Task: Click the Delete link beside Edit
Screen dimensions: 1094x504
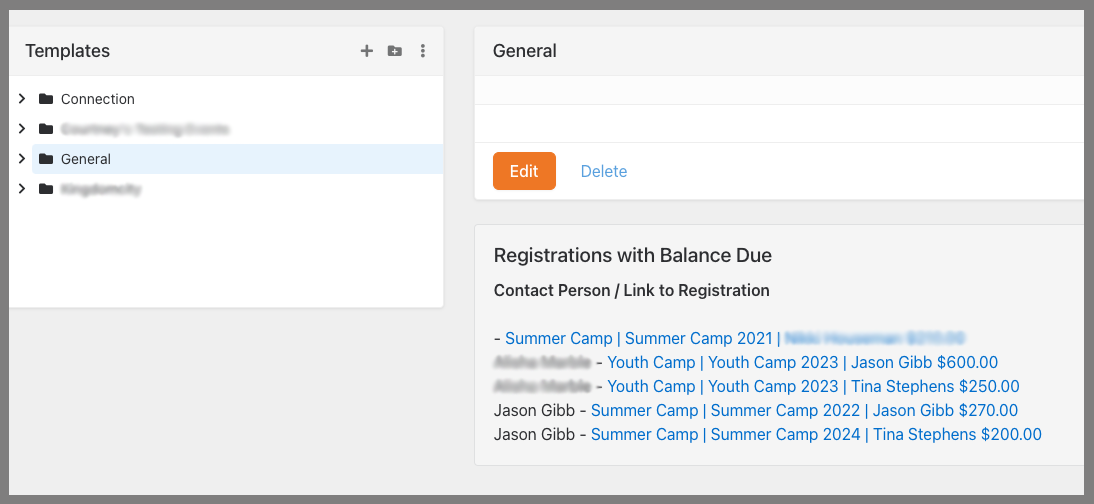Action: coord(604,171)
